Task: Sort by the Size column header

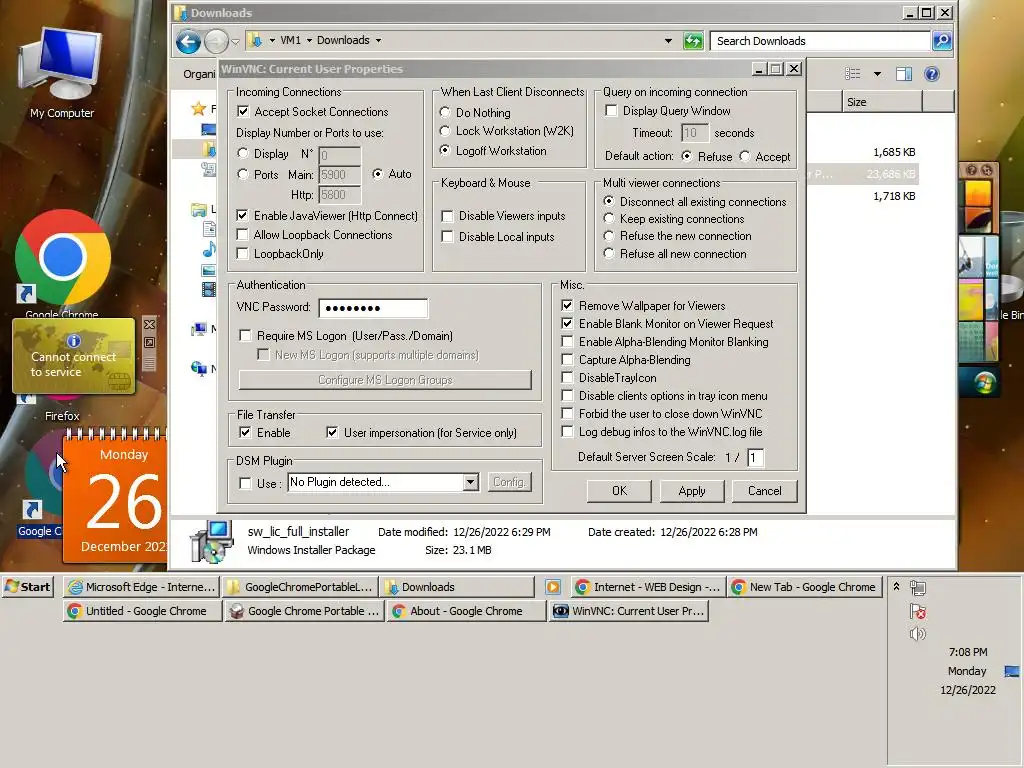Action: click(x=881, y=102)
